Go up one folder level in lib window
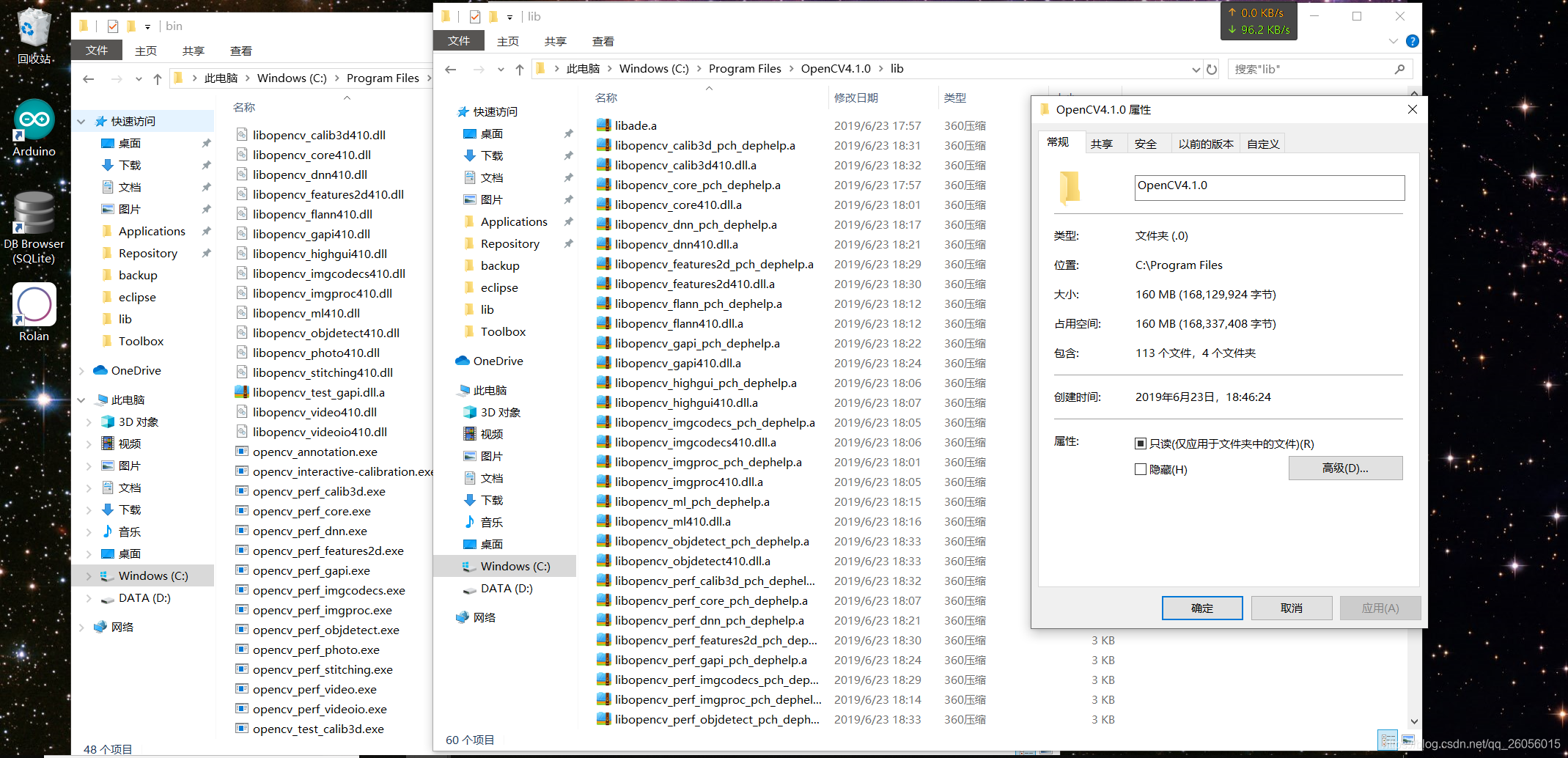 click(x=520, y=69)
